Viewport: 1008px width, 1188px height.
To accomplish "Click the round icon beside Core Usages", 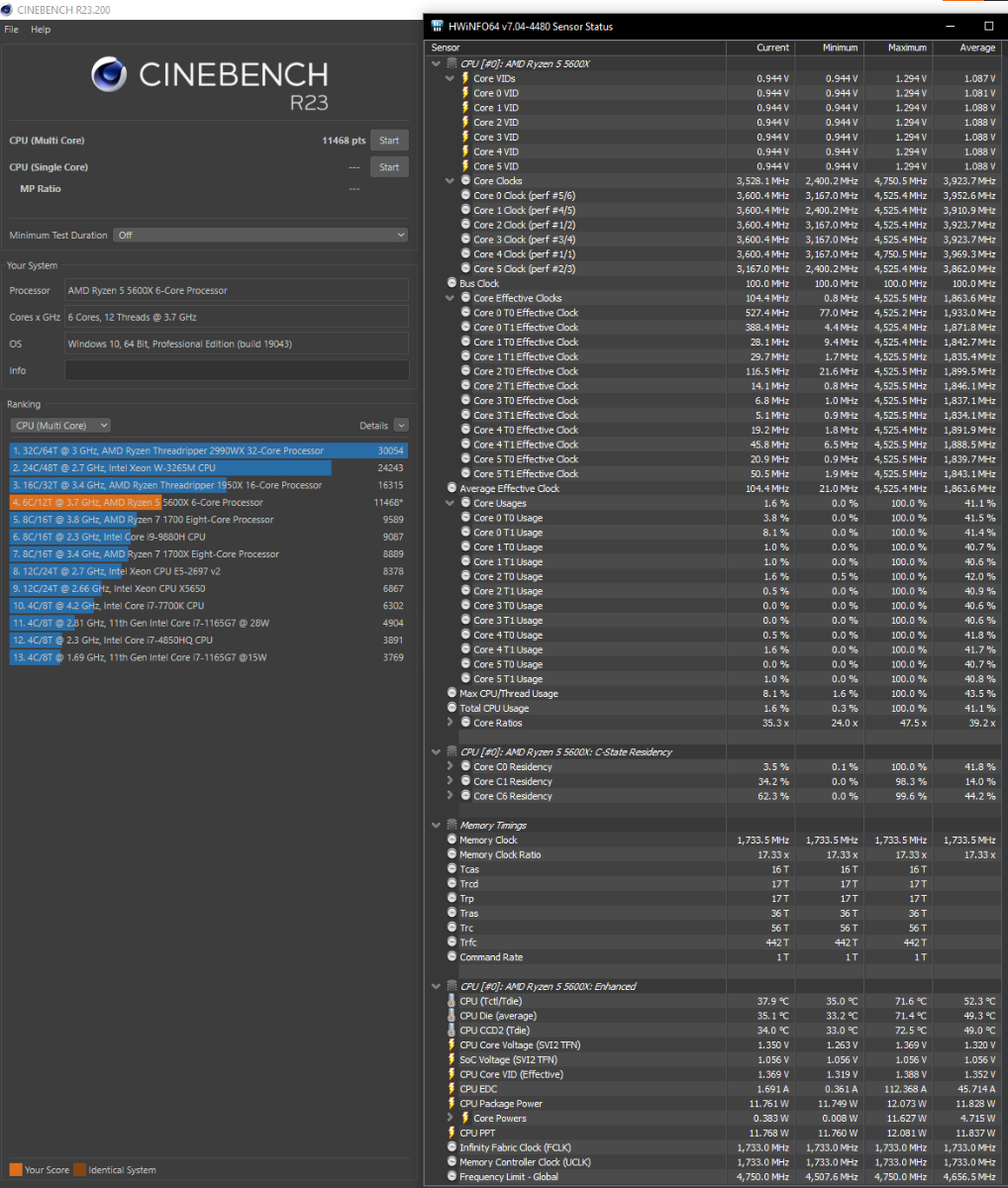I will pos(465,503).
